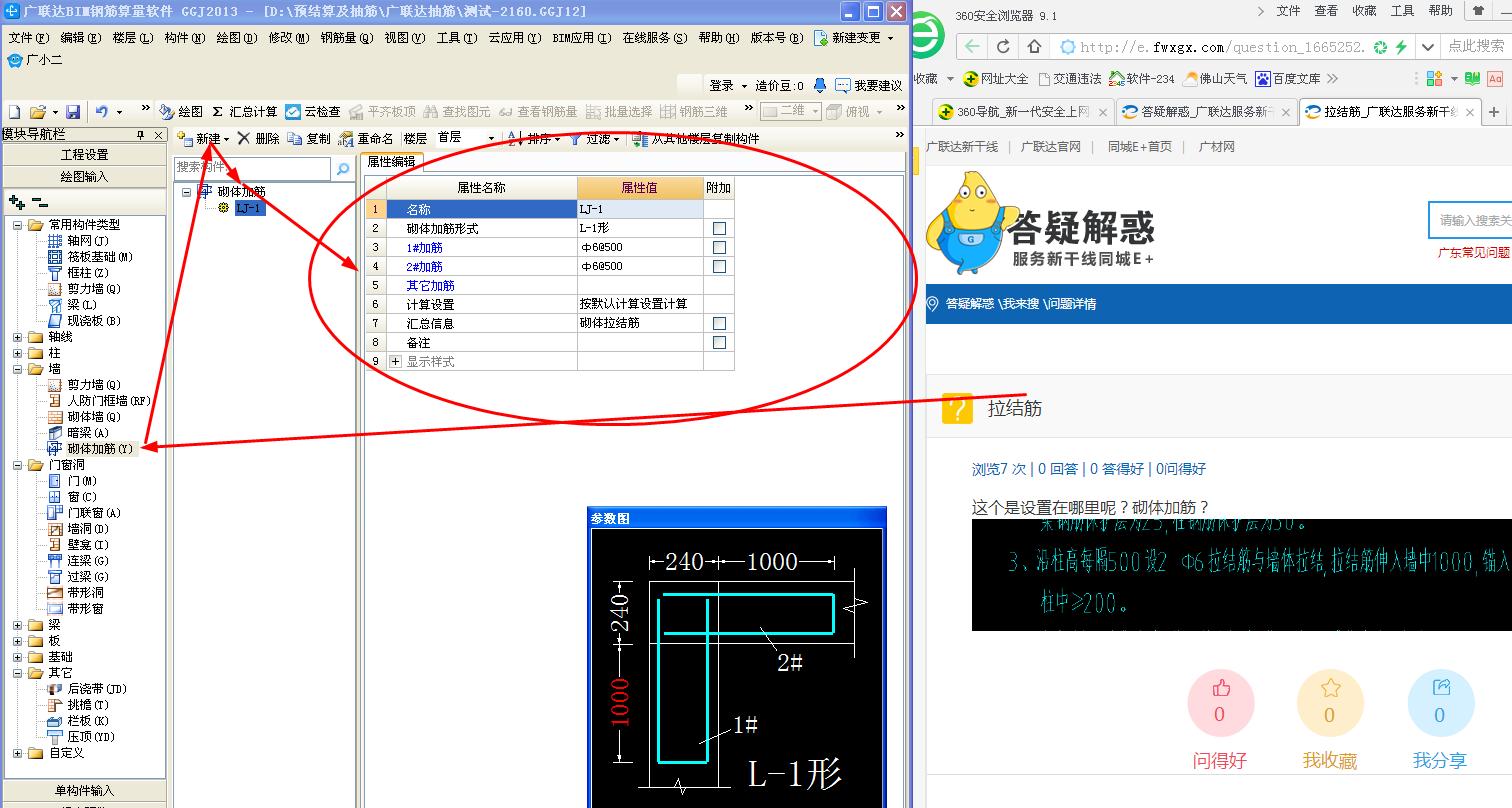This screenshot has height=808, width=1512.
Task: Expand the 轴线 tree folder
Action: 17,337
